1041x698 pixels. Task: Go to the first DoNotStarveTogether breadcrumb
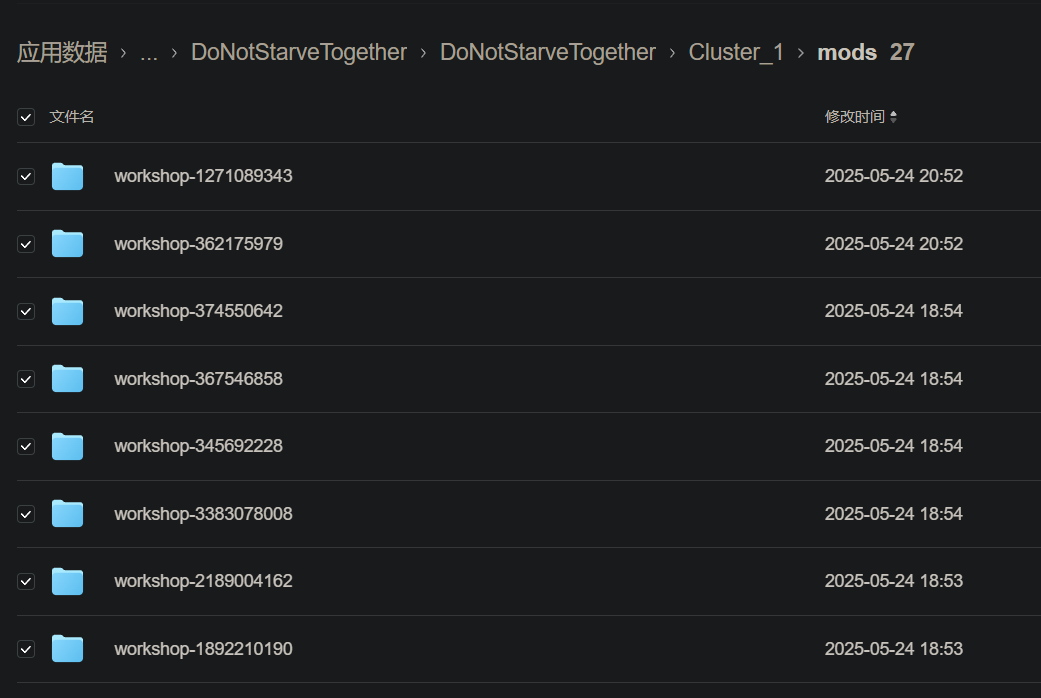click(299, 52)
